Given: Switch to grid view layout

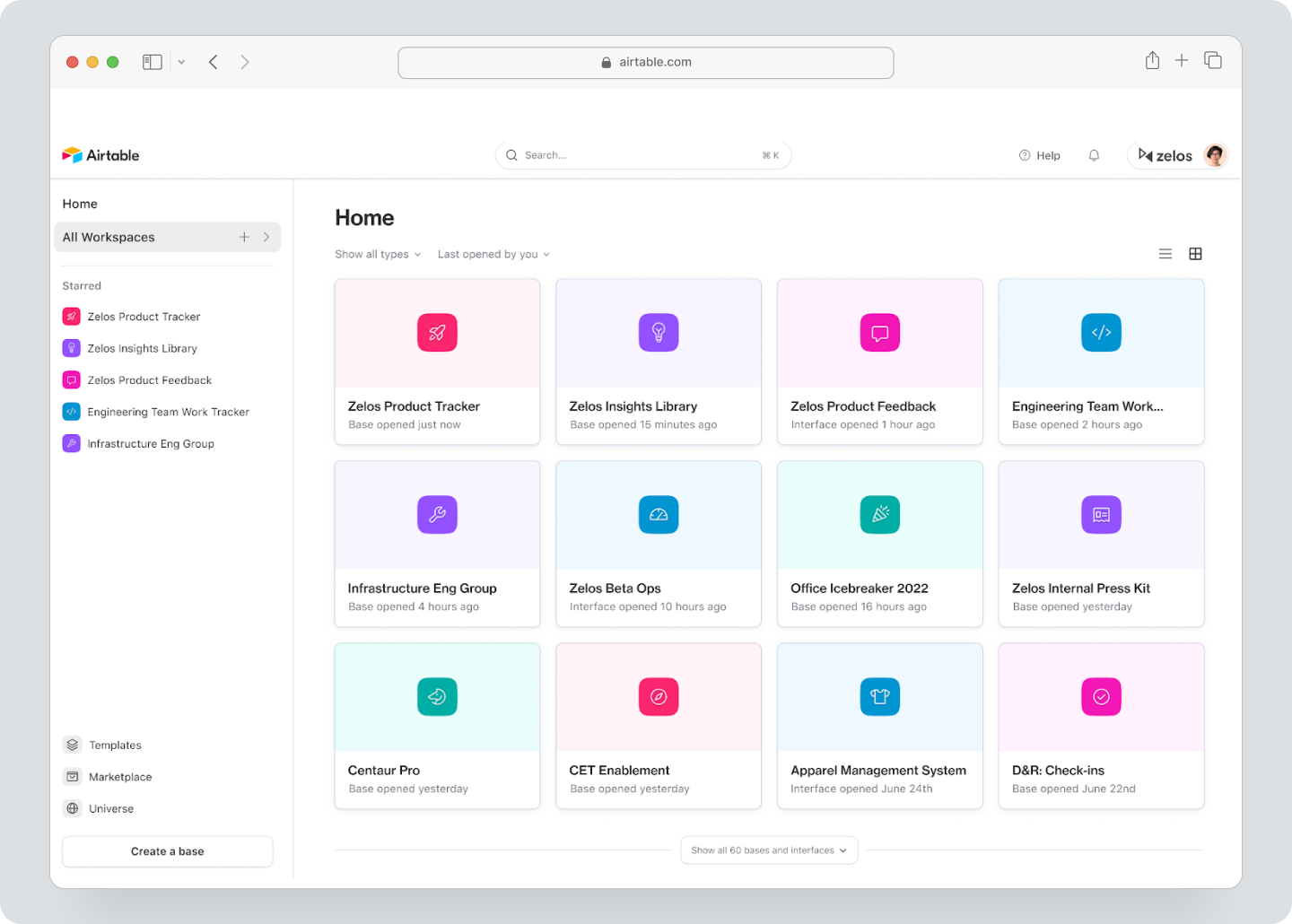Looking at the screenshot, I should (x=1195, y=254).
